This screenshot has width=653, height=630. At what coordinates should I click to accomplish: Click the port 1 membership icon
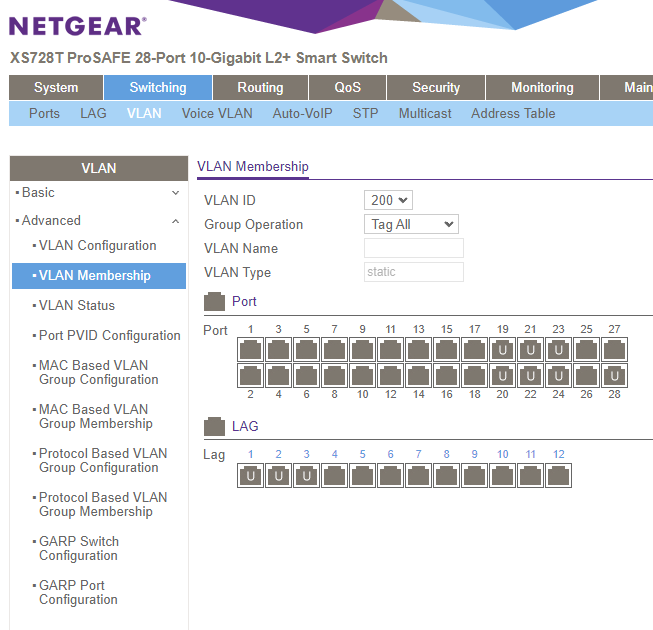[250, 350]
